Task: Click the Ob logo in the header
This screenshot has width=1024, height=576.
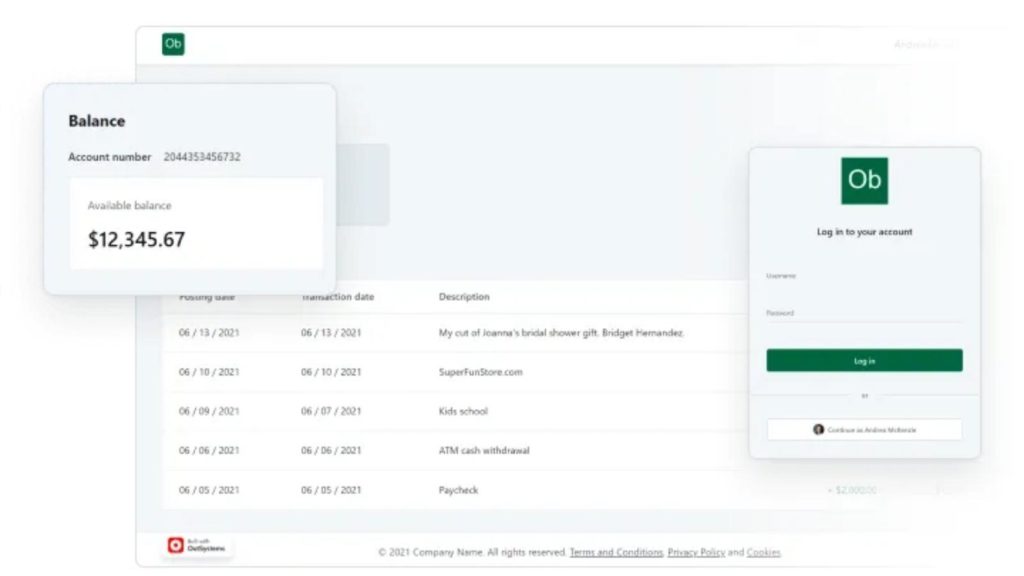Action: 172,43
